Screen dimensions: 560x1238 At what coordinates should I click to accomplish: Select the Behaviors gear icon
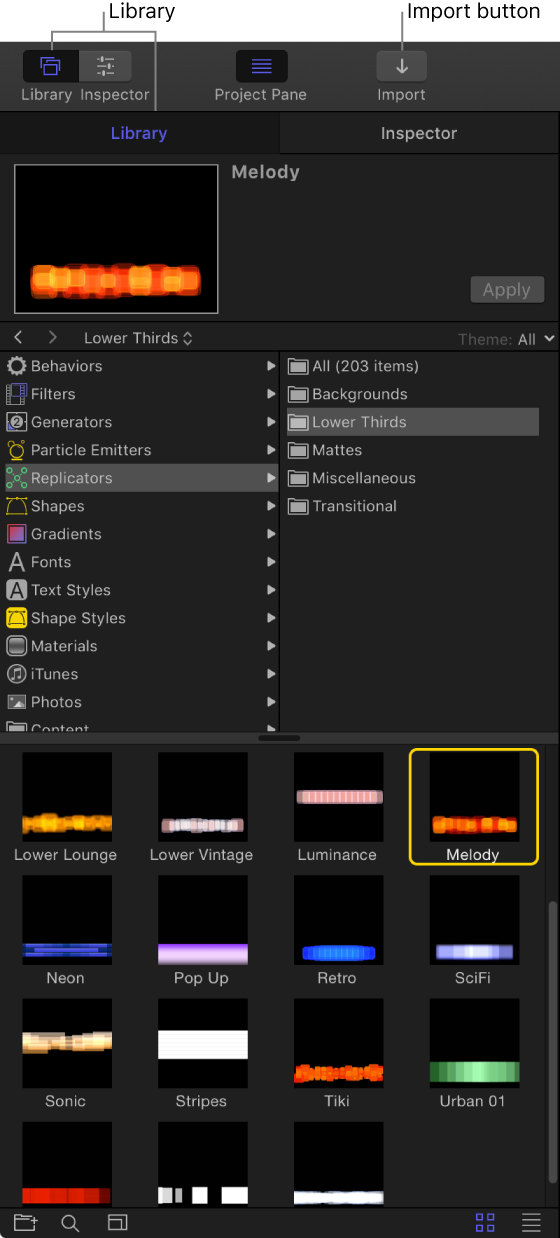pyautogui.click(x=16, y=366)
